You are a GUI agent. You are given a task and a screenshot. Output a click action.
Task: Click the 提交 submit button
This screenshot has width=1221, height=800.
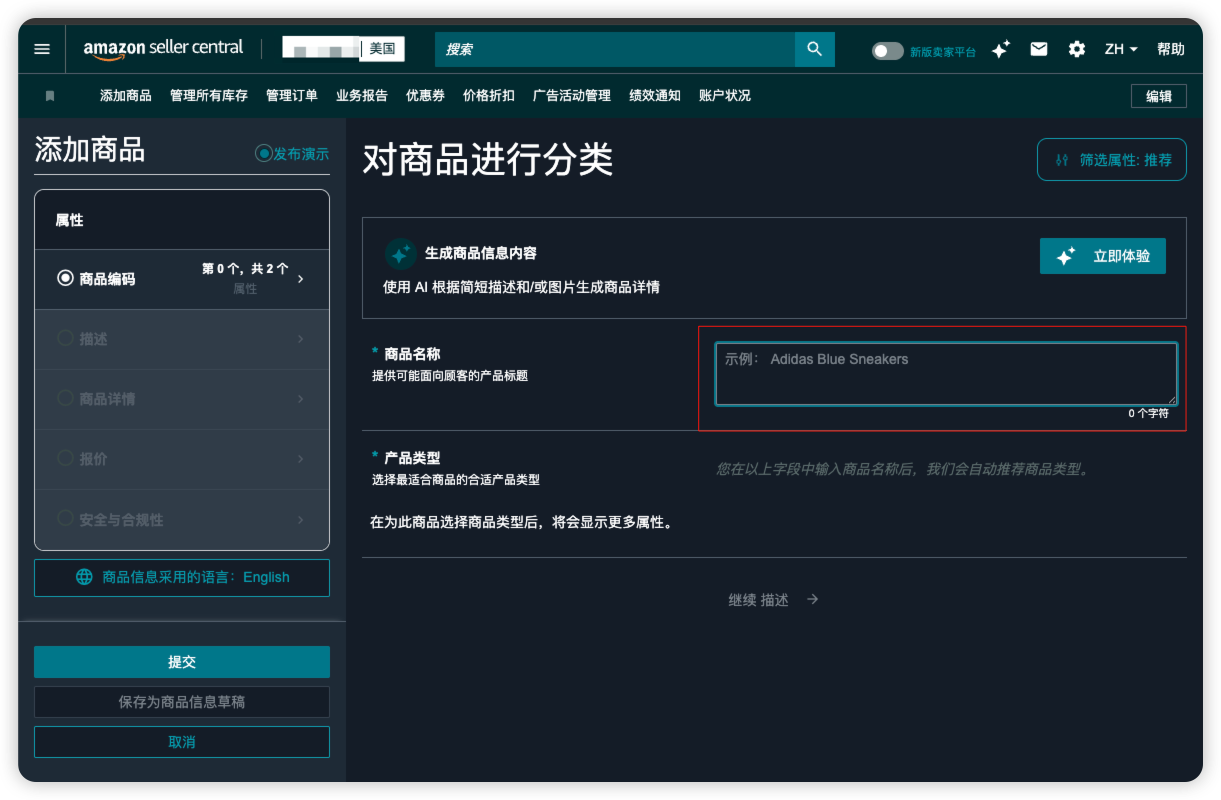tap(182, 662)
